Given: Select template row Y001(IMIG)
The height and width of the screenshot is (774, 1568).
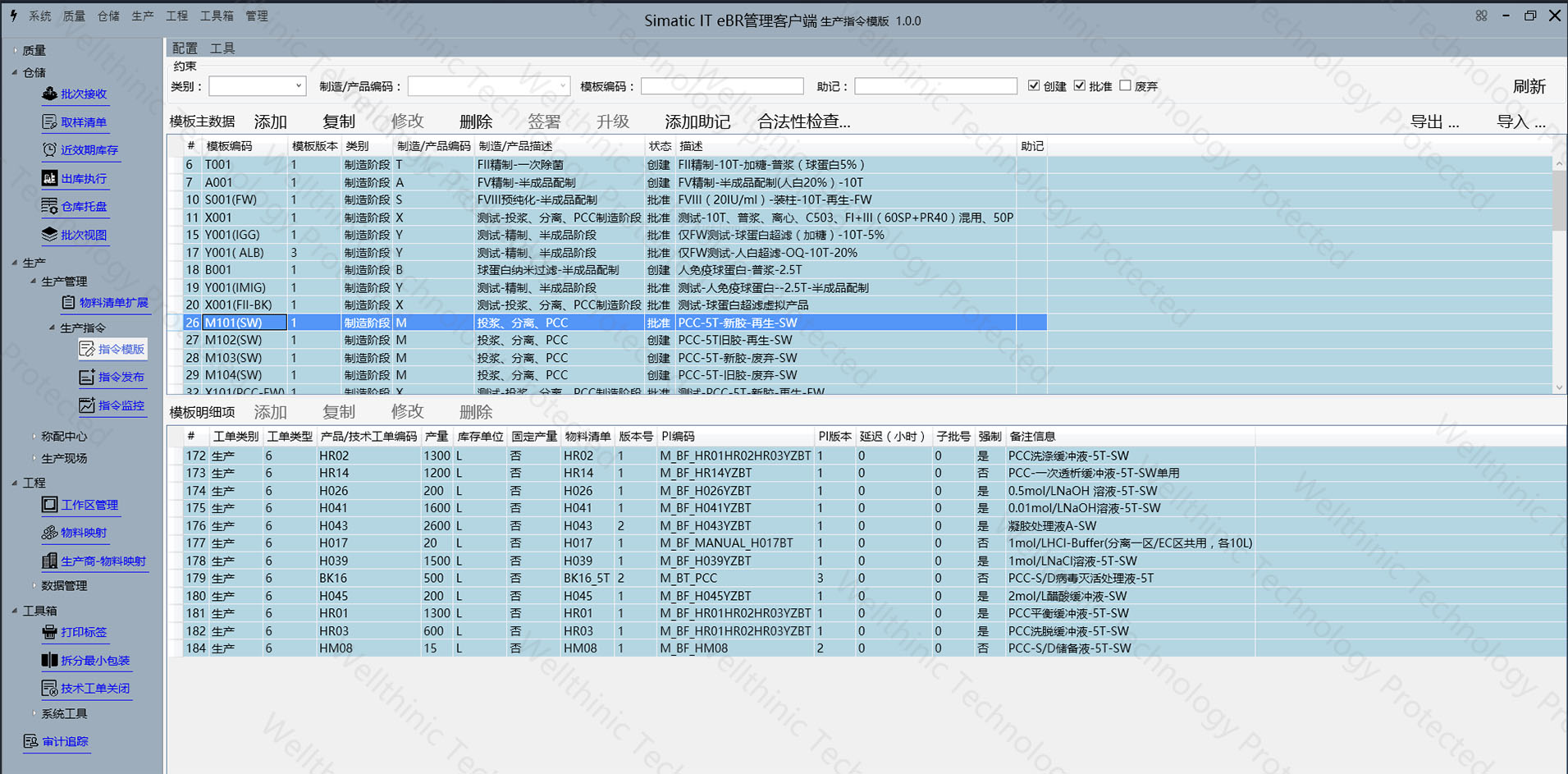Looking at the screenshot, I should [607, 287].
